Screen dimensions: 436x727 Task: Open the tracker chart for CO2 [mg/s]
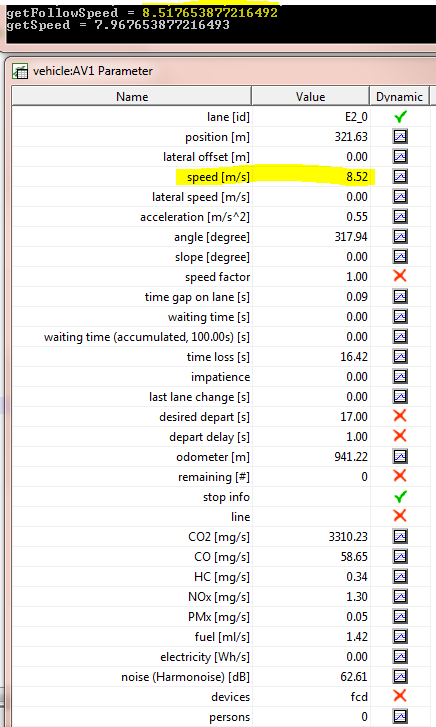400,536
